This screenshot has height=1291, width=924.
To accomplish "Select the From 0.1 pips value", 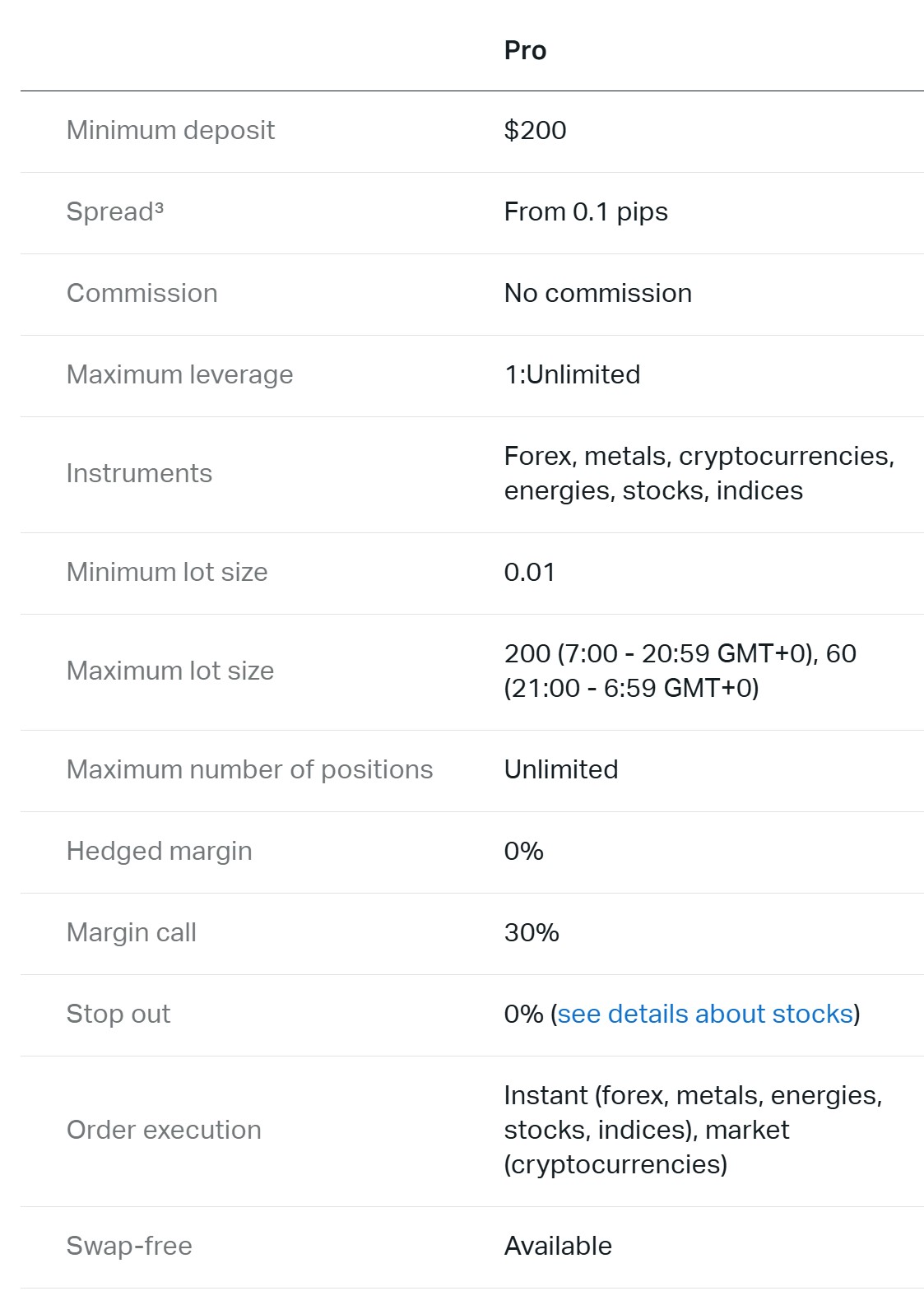I will tap(586, 211).
